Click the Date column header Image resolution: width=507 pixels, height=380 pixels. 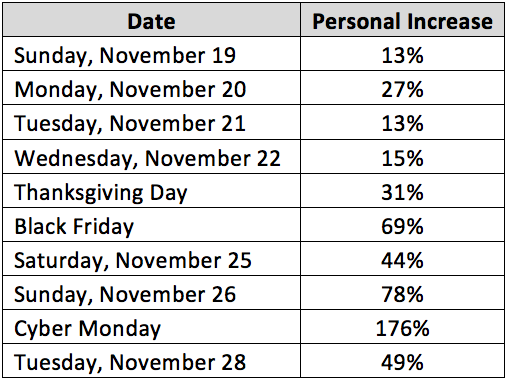click(x=151, y=20)
